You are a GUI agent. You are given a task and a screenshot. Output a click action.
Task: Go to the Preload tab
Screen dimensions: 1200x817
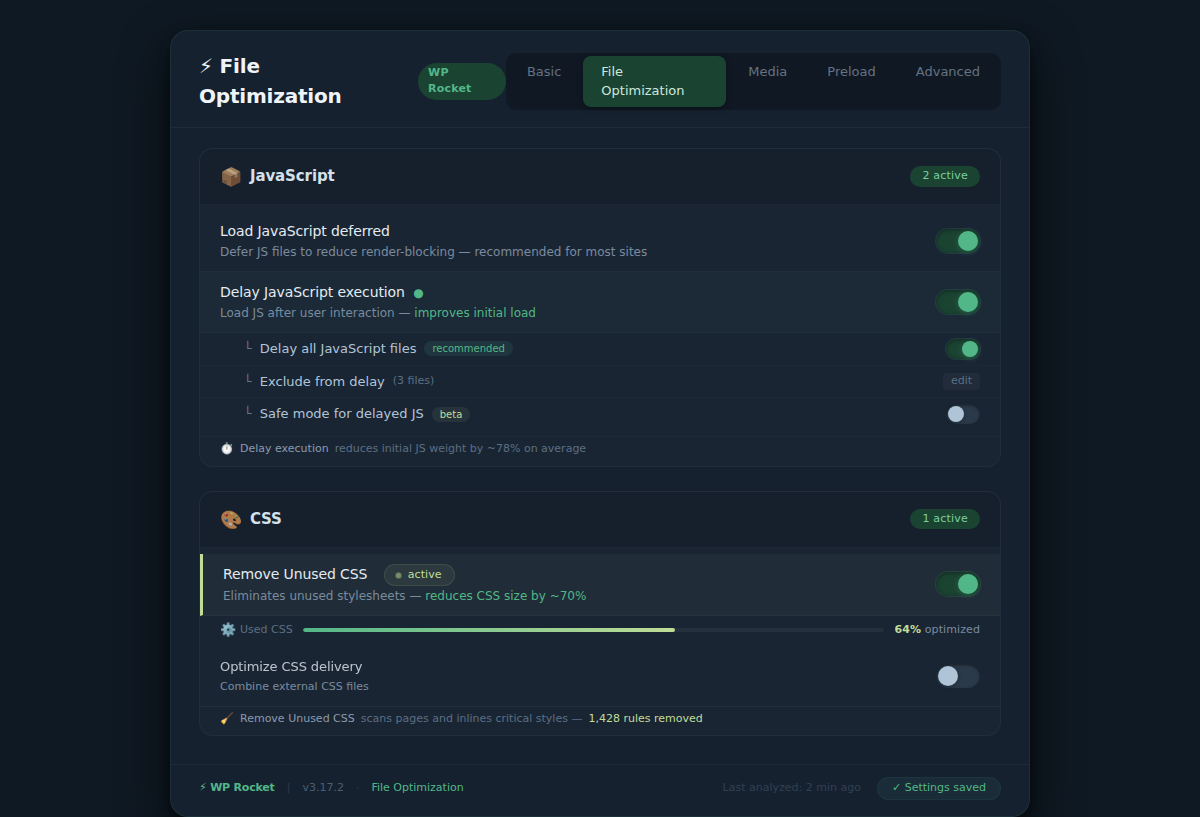pos(851,72)
